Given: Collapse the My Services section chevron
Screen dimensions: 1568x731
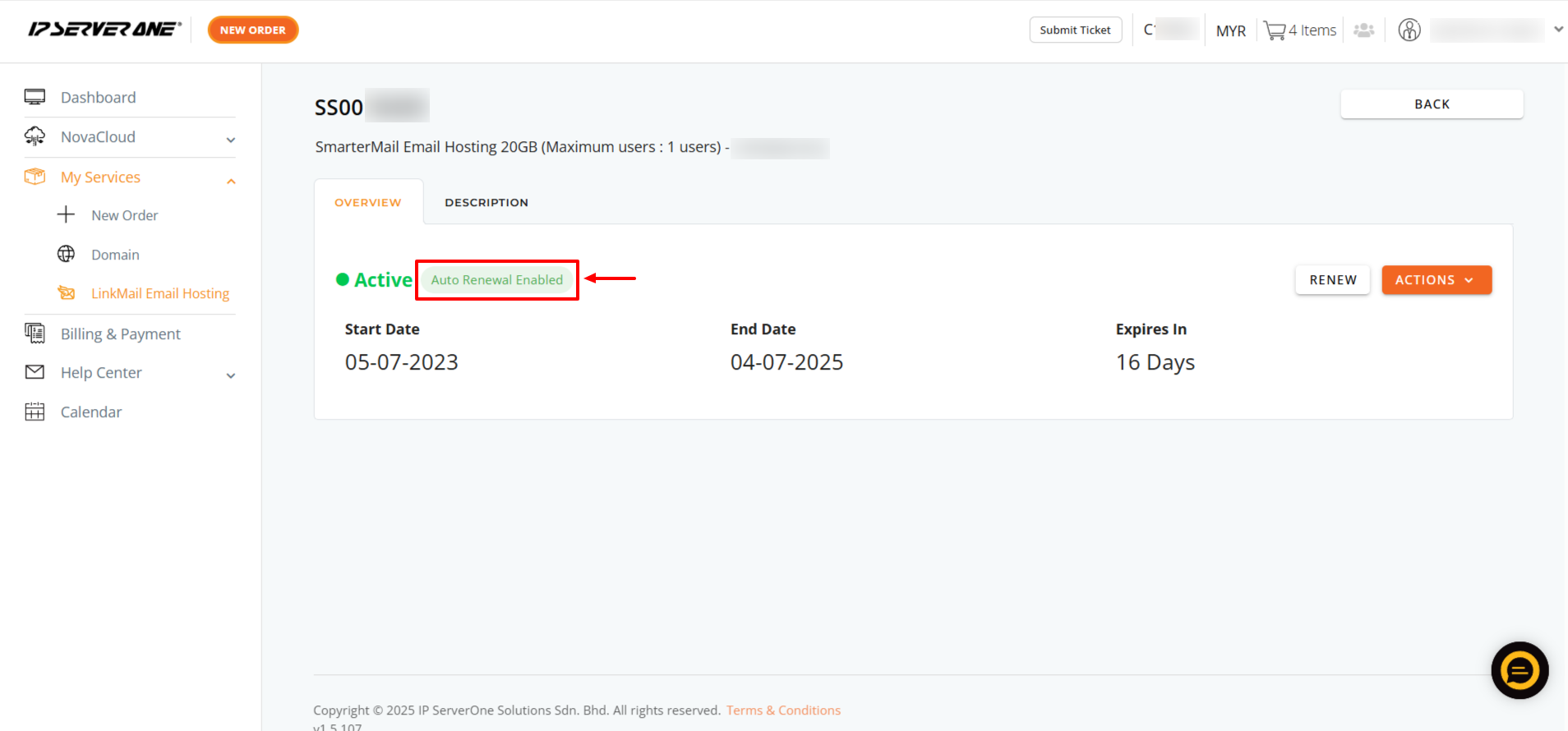Looking at the screenshot, I should pos(231,181).
